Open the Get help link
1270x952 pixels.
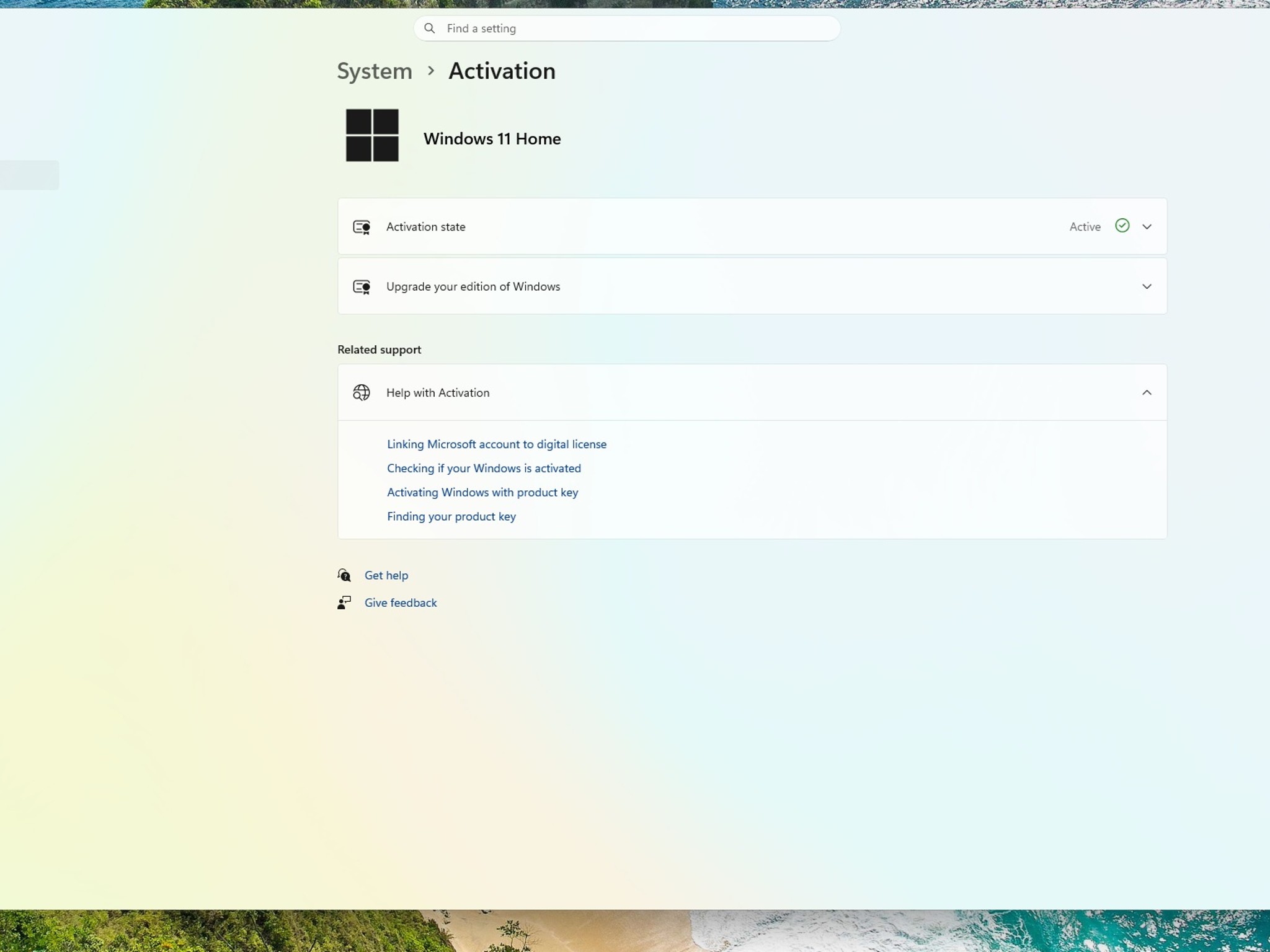click(x=386, y=575)
